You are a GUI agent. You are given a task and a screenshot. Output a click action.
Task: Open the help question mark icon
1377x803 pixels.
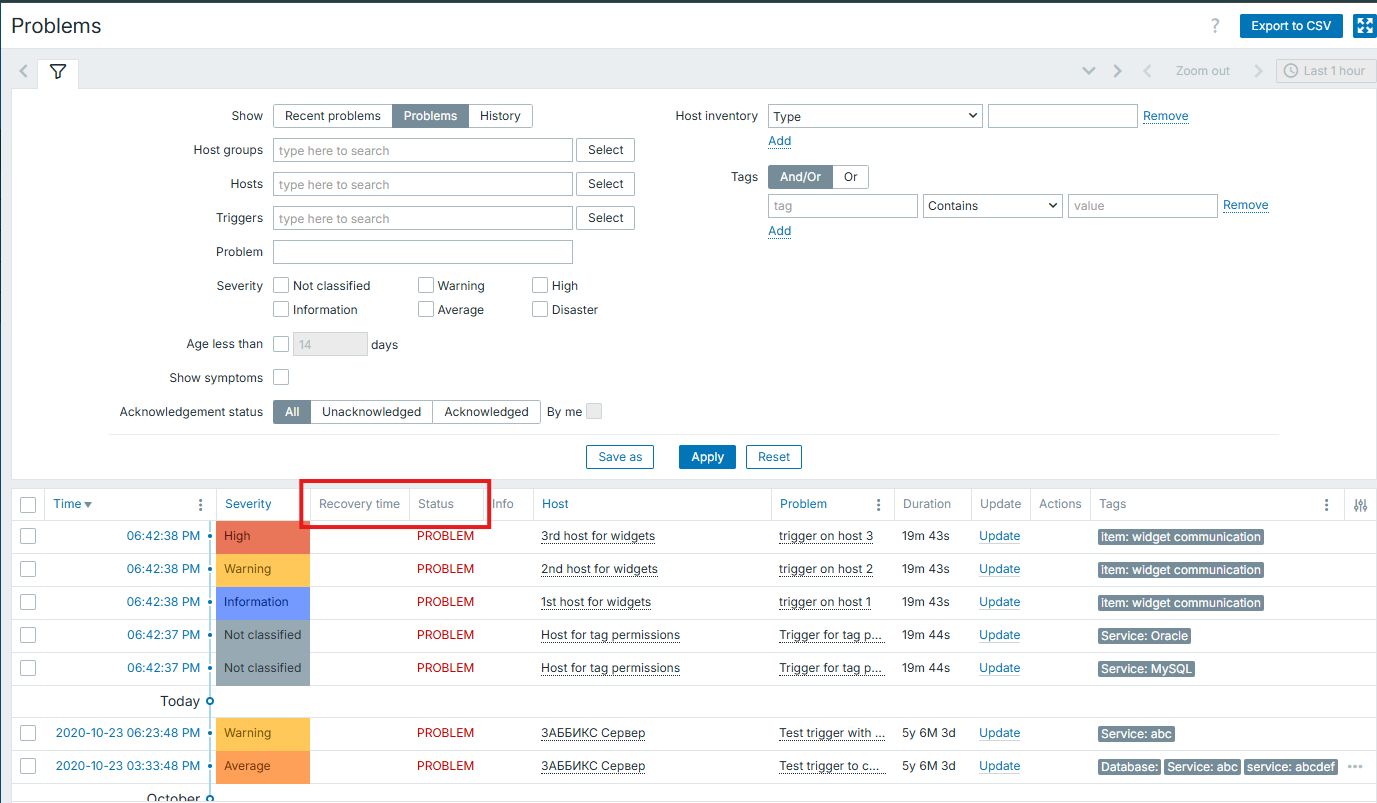1215,26
